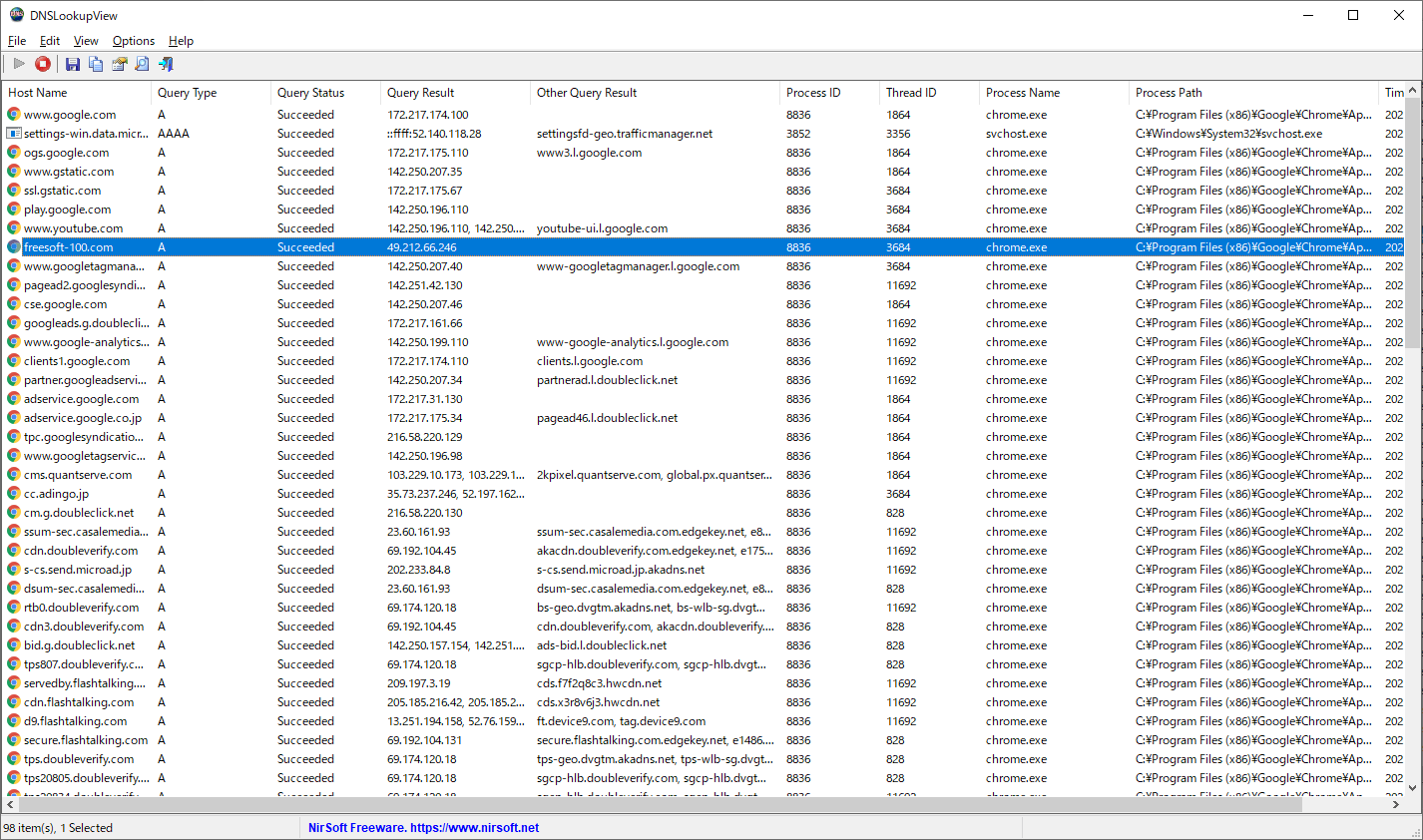This screenshot has height=840, width=1423.
Task: Click Chrome icon beside www.google.com
Action: click(x=14, y=115)
